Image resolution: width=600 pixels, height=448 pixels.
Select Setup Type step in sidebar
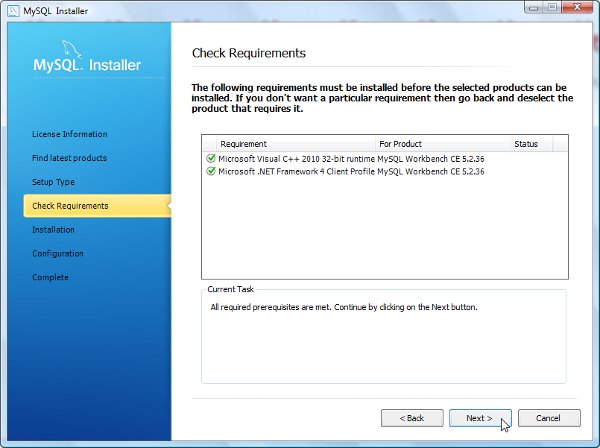click(53, 182)
